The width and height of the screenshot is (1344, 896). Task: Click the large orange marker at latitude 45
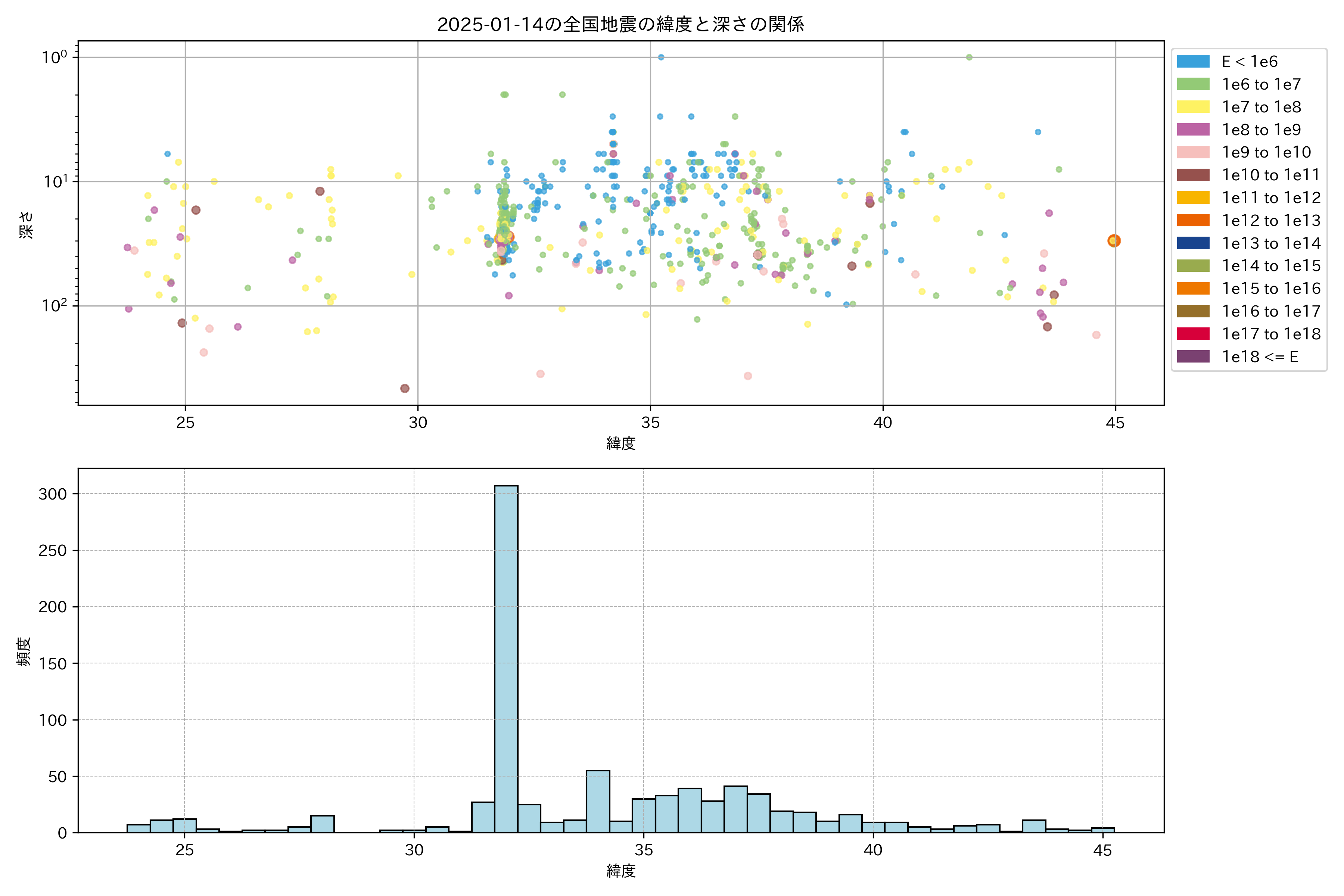(1114, 241)
